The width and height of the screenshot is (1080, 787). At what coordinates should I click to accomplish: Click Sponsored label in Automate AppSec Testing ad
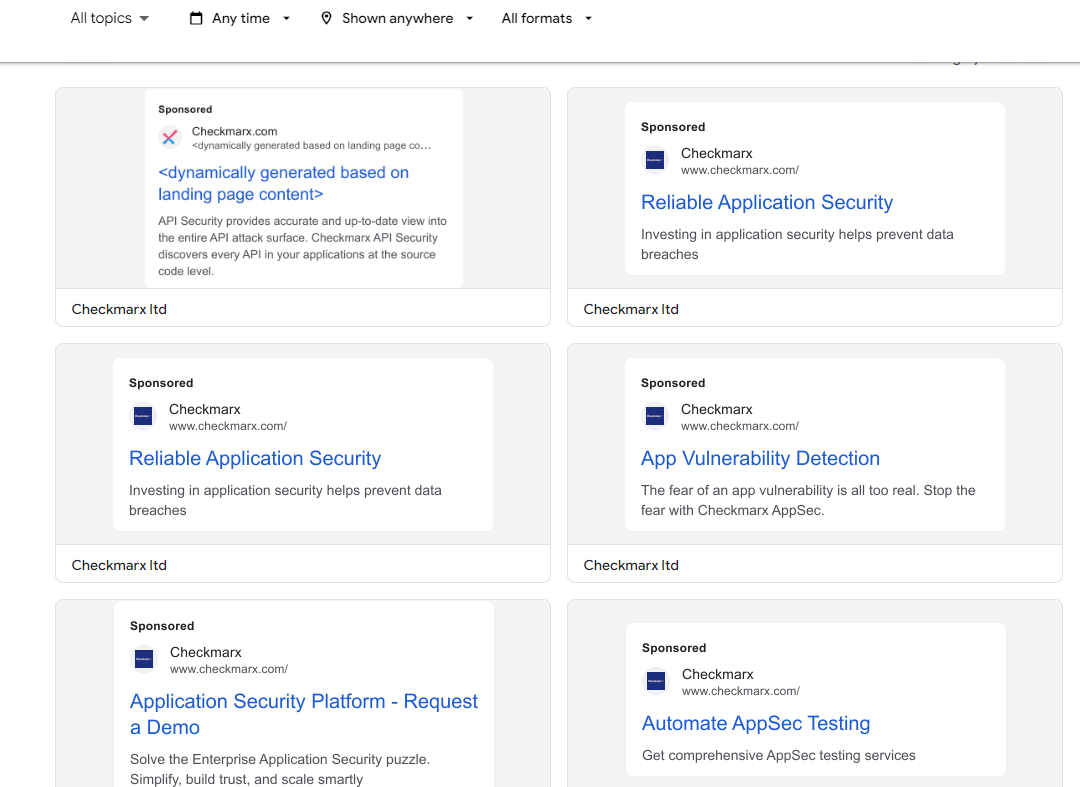(674, 648)
